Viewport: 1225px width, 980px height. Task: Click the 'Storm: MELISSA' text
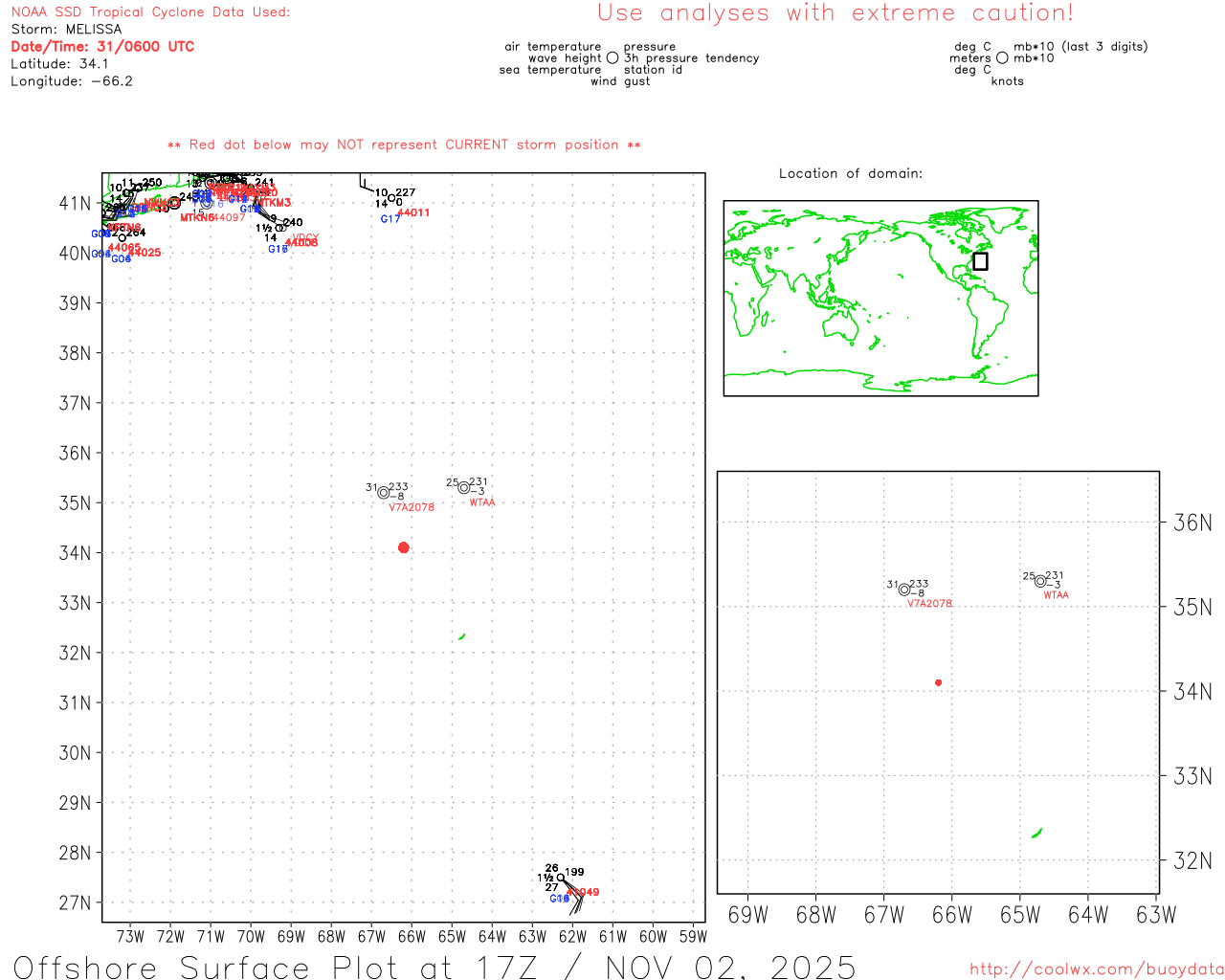(x=66, y=30)
